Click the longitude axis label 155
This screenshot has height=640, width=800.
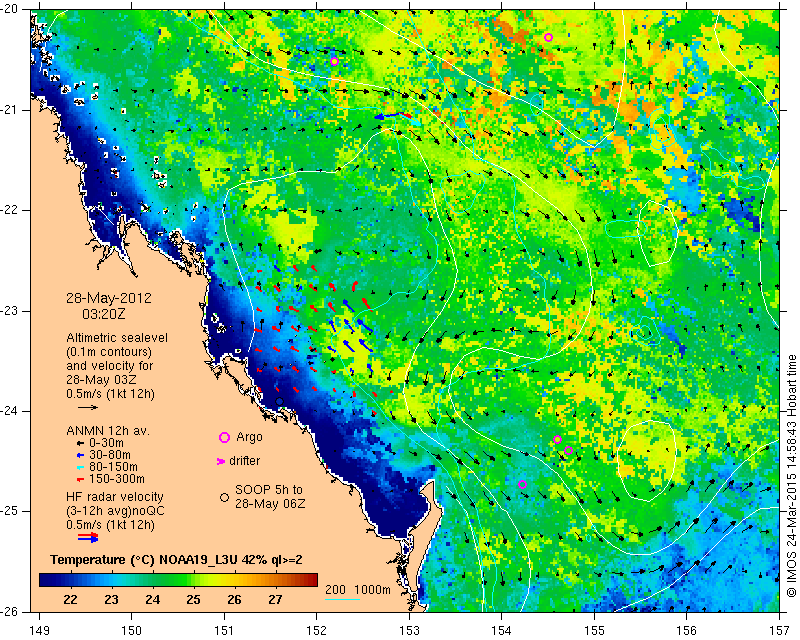pyautogui.click(x=594, y=631)
